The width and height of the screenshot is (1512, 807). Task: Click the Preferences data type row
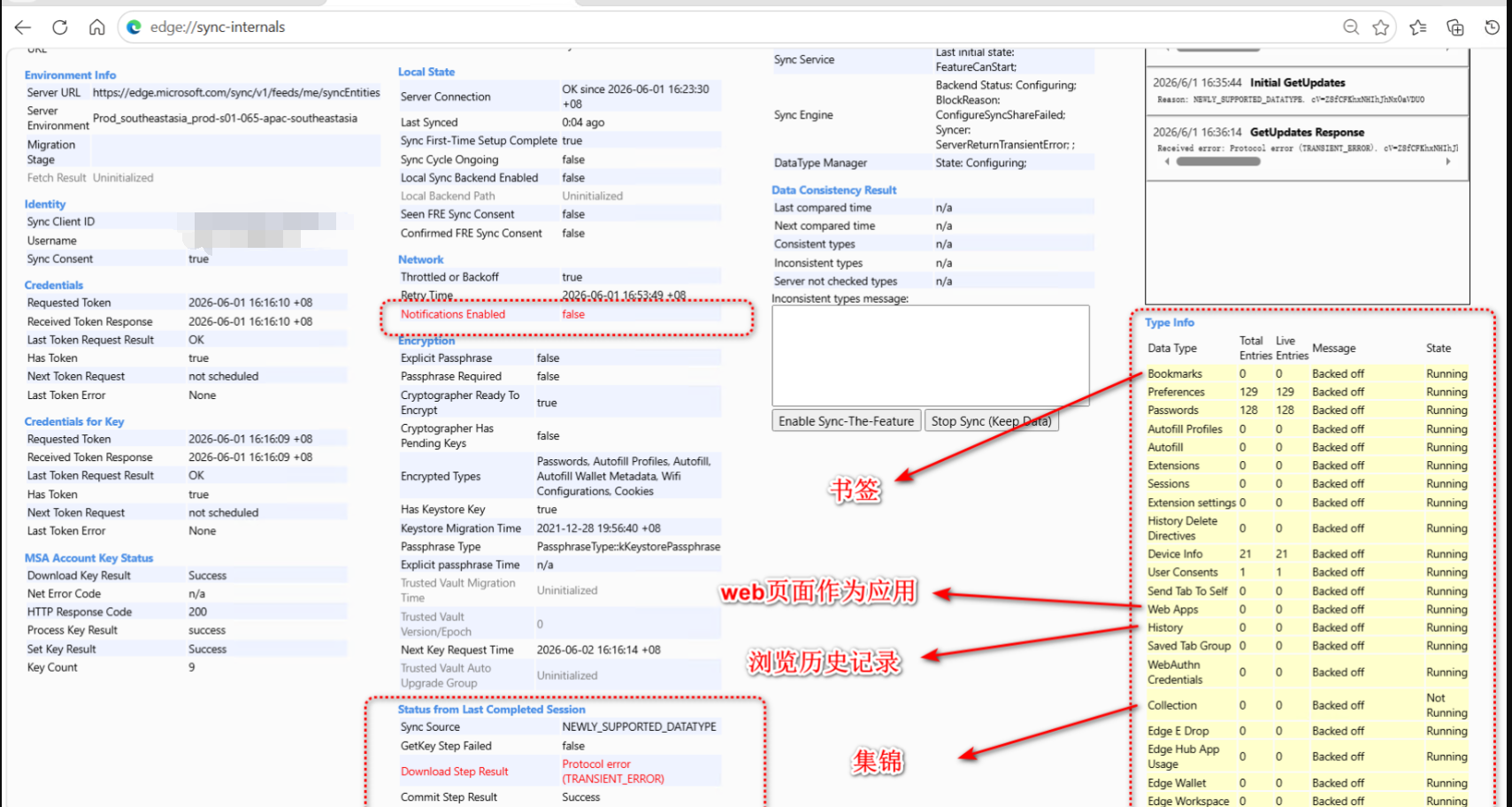1307,392
